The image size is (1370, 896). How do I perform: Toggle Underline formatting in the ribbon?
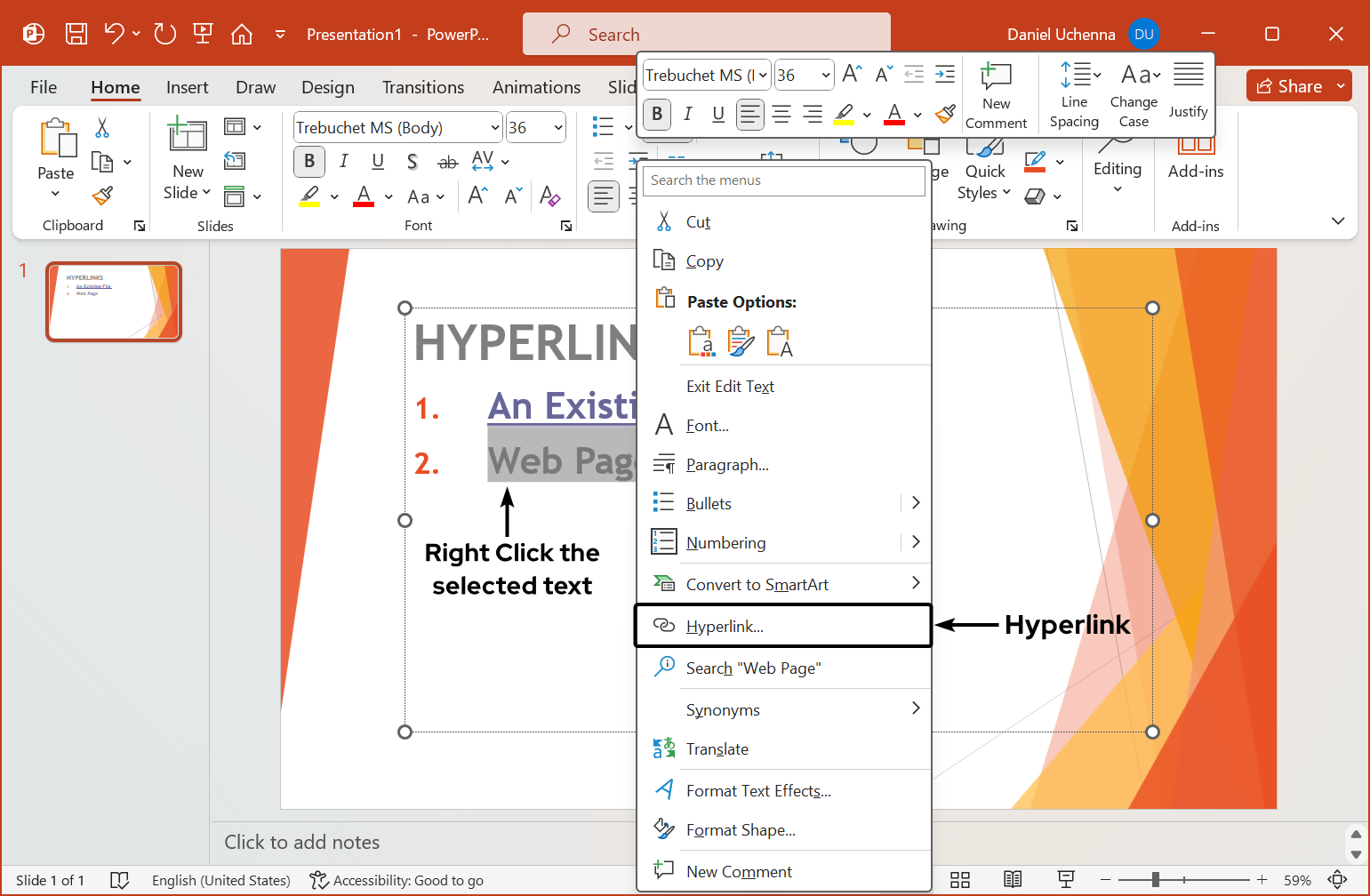378,162
